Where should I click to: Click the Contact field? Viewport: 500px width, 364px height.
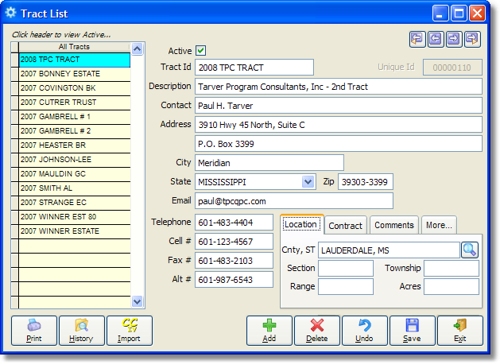coord(339,106)
